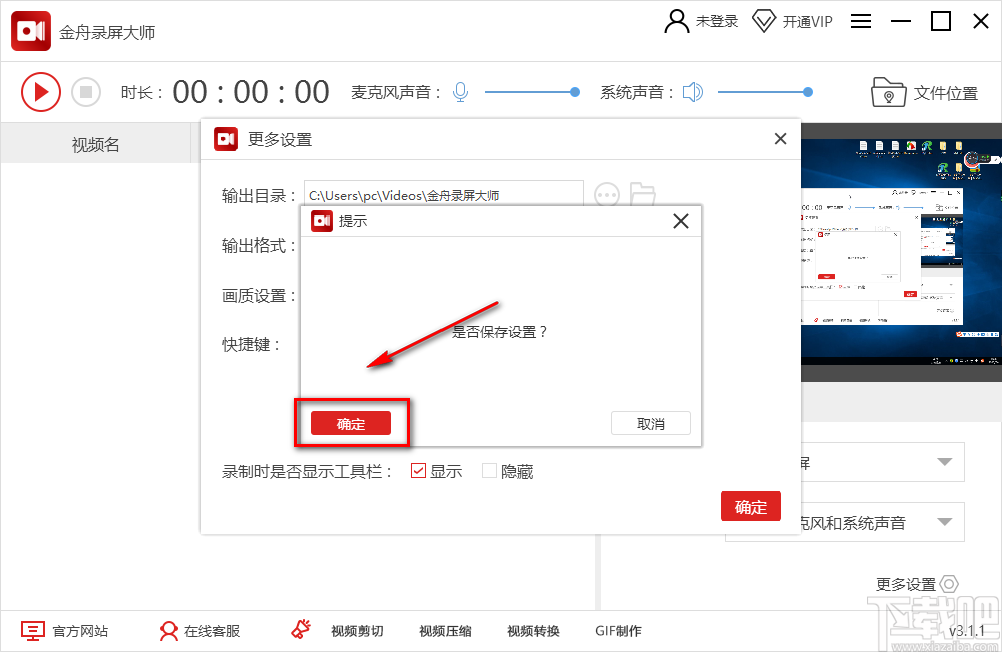Confirm saving settings with red 确定 in prompt
Screen dimensions: 1002x652
pyautogui.click(x=351, y=423)
